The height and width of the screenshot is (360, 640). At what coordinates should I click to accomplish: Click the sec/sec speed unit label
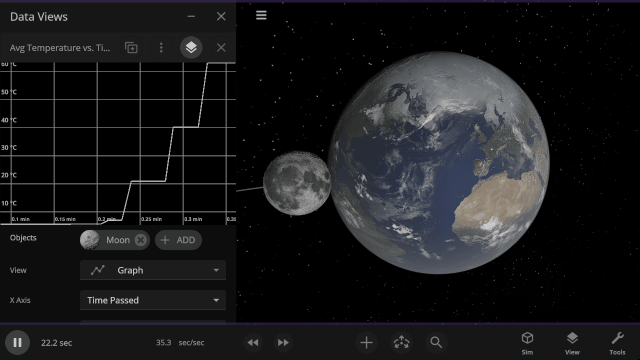click(191, 342)
